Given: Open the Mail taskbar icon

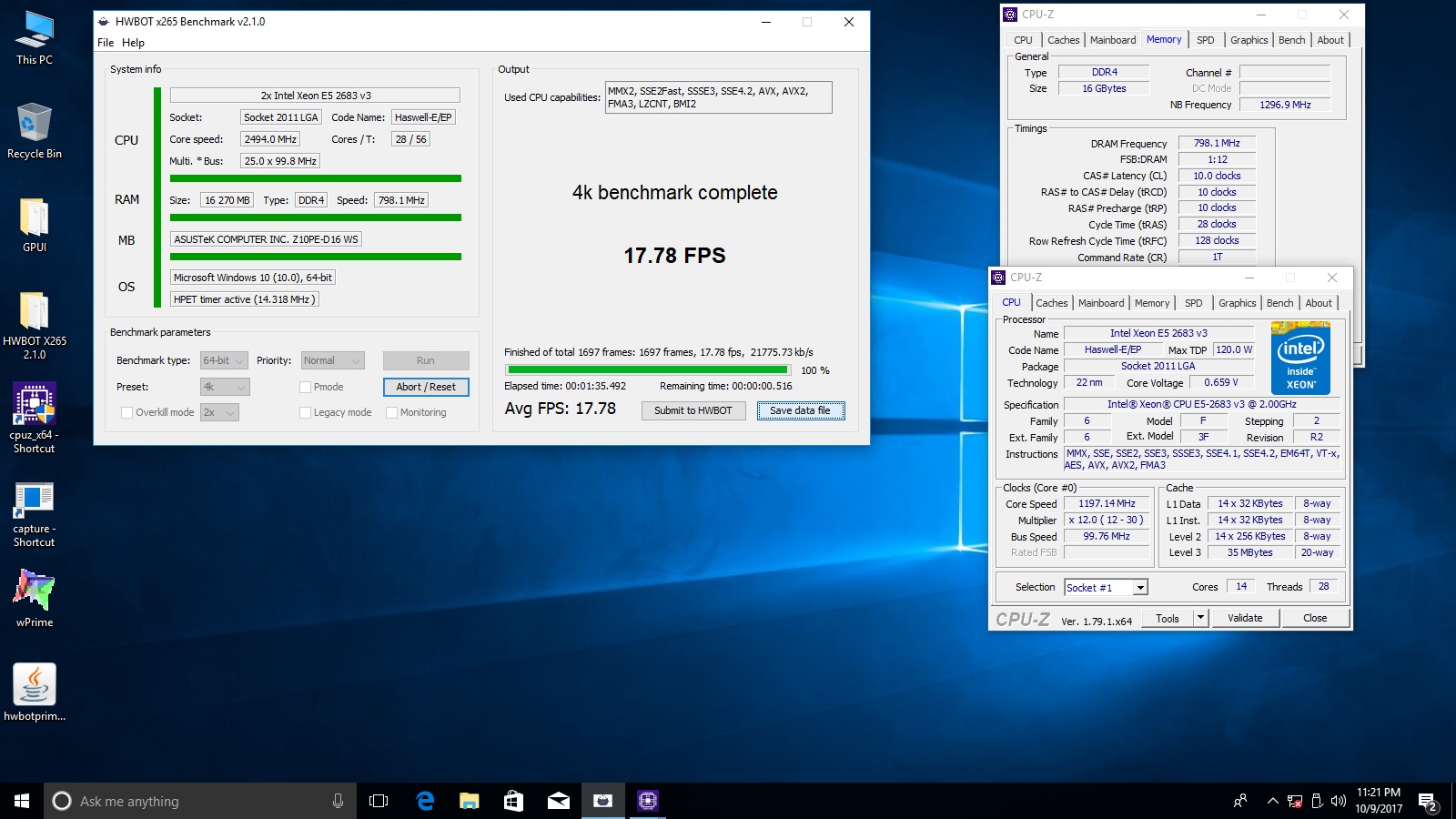Looking at the screenshot, I should point(558,801).
